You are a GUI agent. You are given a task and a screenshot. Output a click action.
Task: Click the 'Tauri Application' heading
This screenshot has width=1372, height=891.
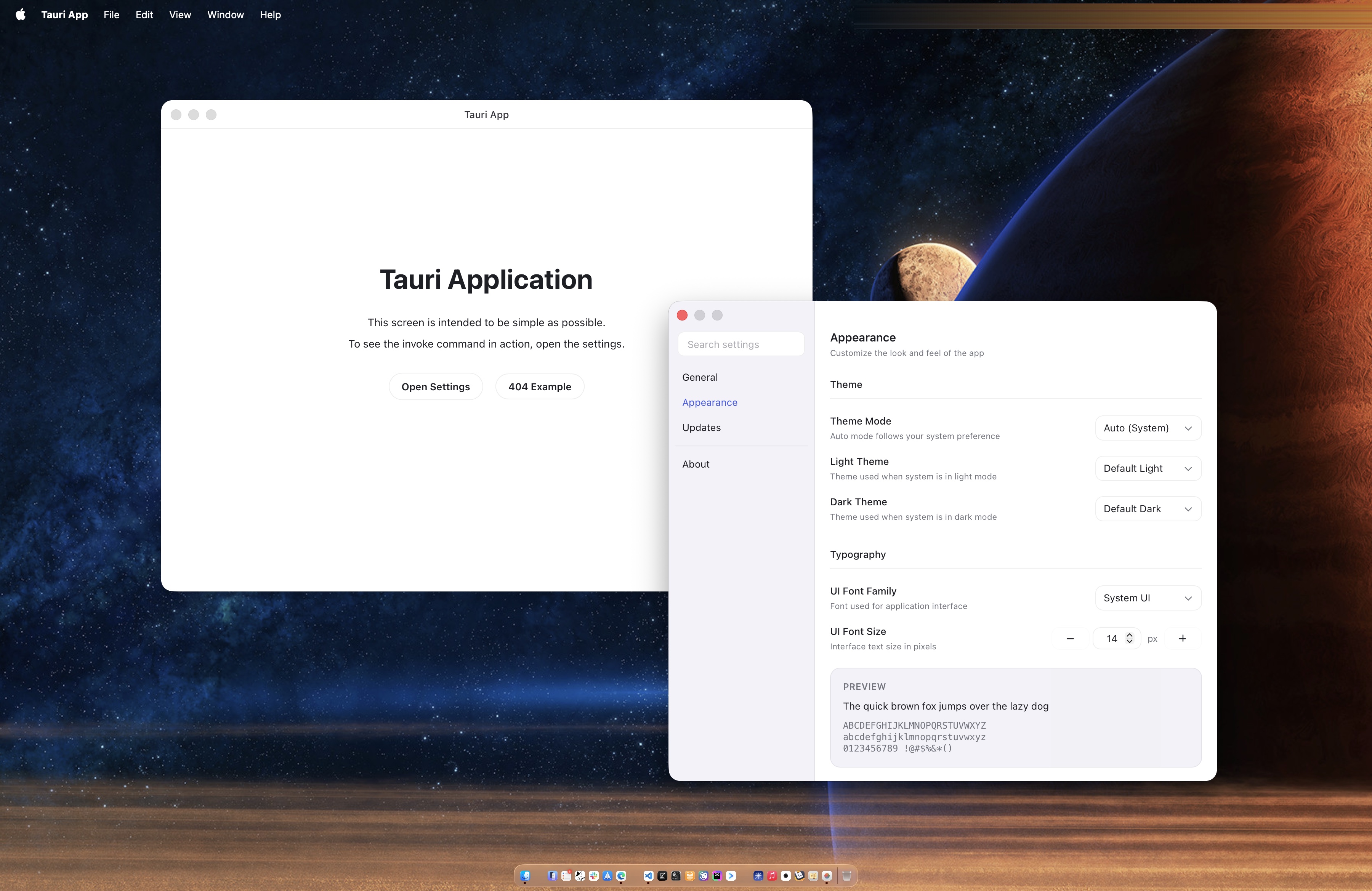[x=486, y=280]
